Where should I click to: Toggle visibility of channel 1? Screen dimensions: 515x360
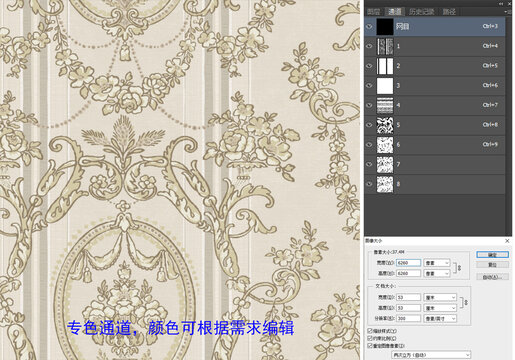coord(369,46)
